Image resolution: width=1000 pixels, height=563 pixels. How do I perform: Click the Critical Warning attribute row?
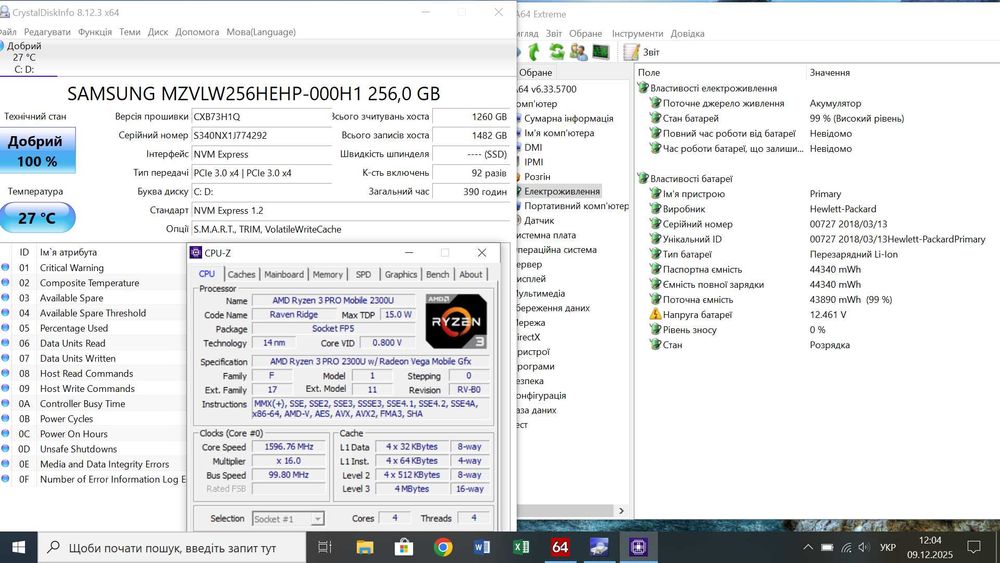(93, 268)
